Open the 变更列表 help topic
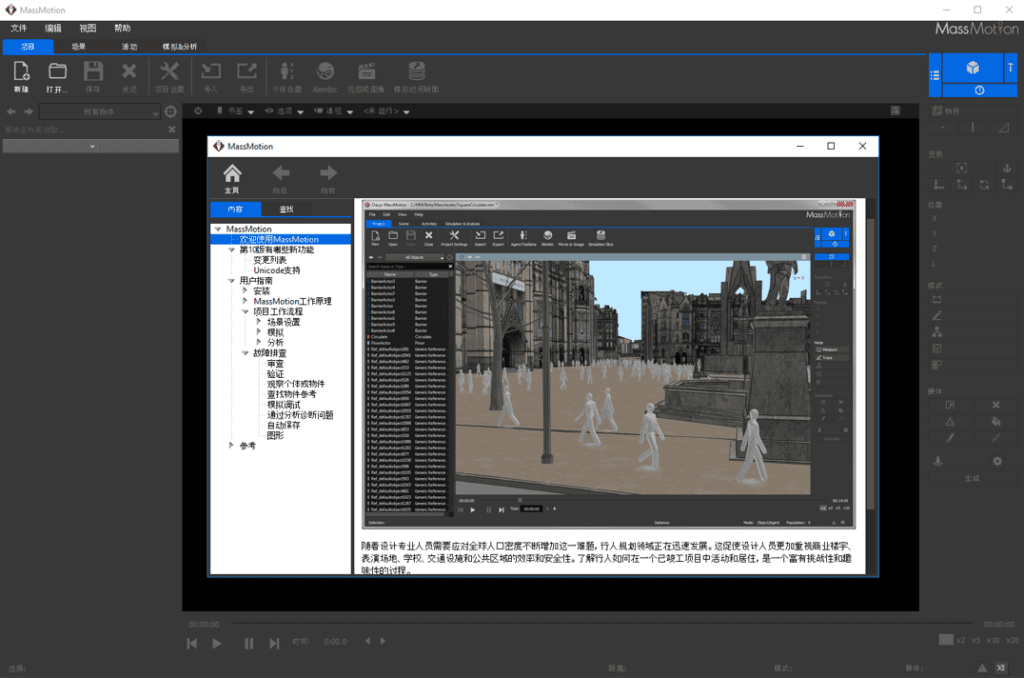This screenshot has width=1024, height=678. 270,260
